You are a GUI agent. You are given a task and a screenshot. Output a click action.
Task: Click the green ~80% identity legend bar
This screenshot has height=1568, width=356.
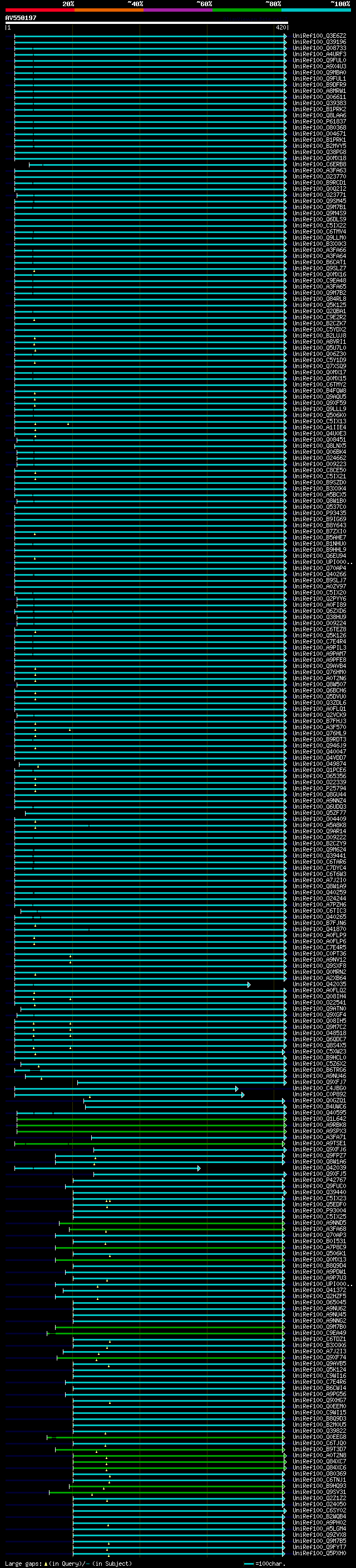click(246, 10)
